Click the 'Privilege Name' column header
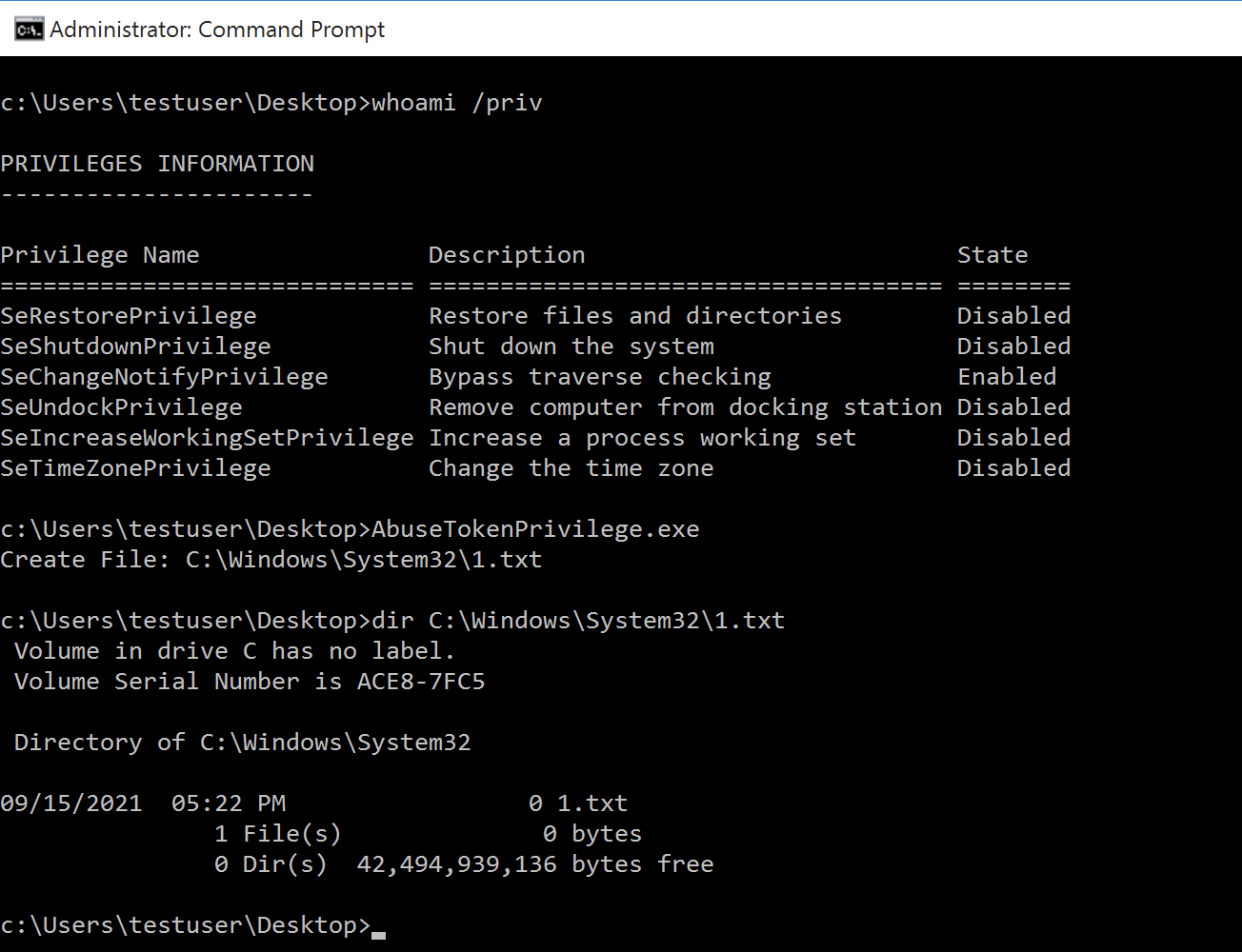The image size is (1242, 952). [x=100, y=255]
